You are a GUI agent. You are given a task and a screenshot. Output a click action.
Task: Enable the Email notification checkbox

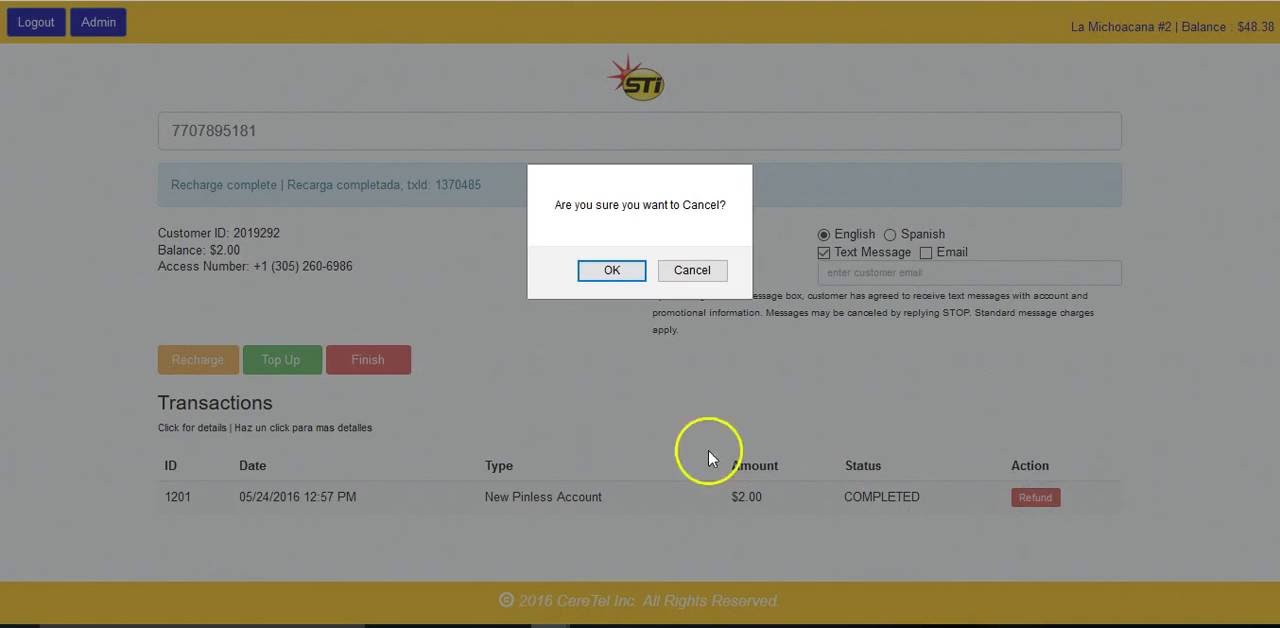coord(926,253)
